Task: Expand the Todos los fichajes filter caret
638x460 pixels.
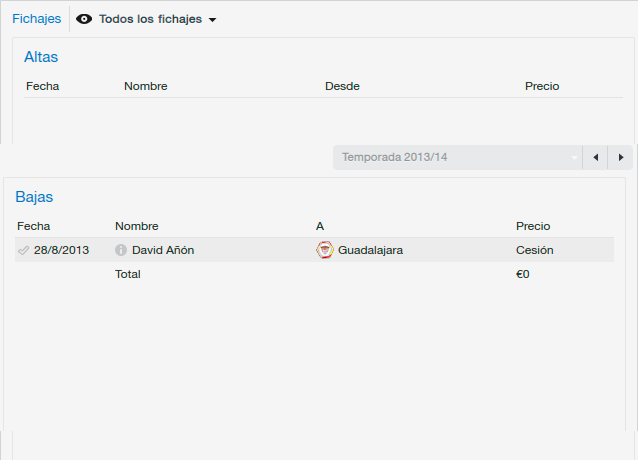Action: (212, 20)
